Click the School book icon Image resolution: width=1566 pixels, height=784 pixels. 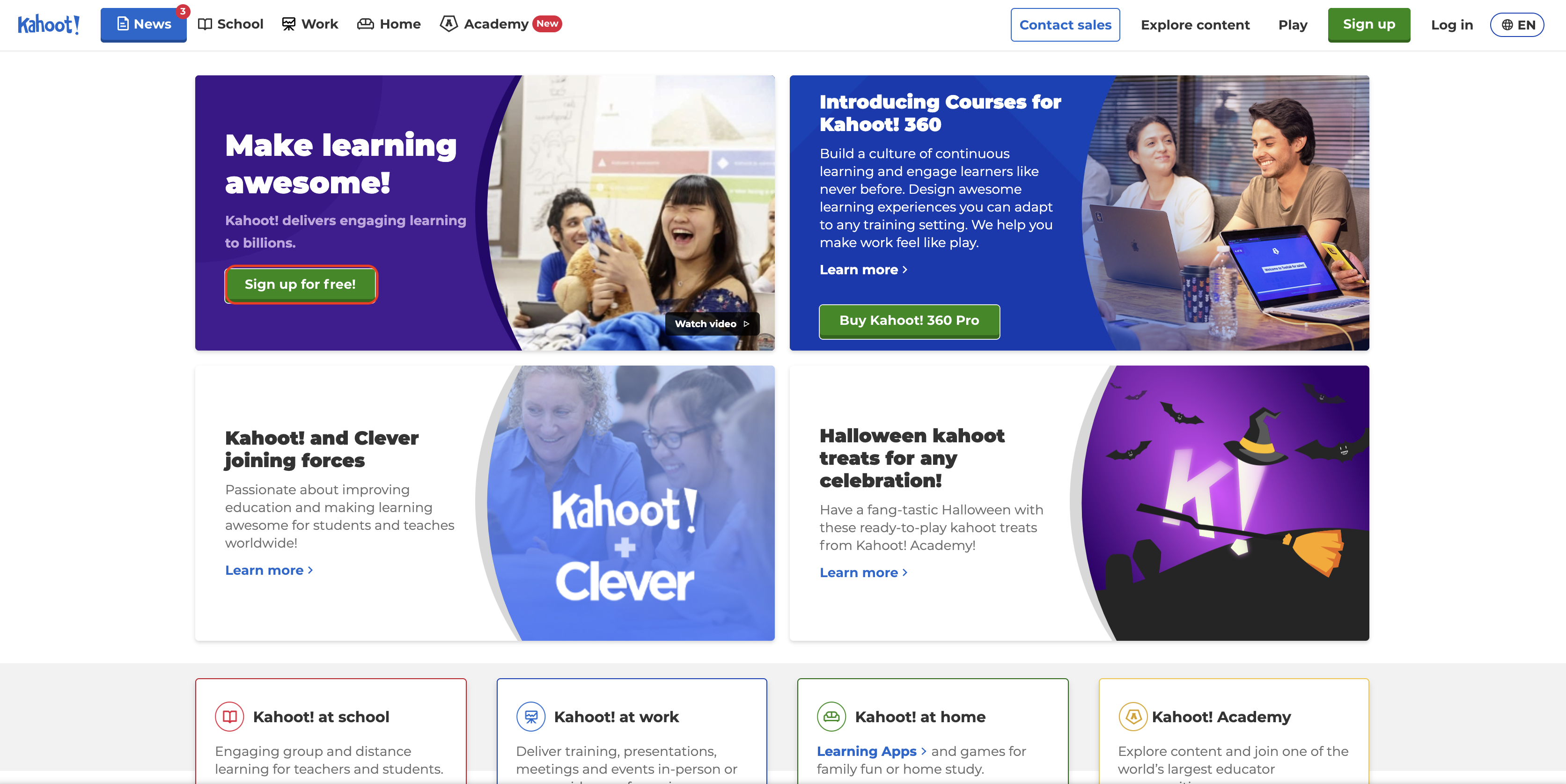tap(205, 24)
